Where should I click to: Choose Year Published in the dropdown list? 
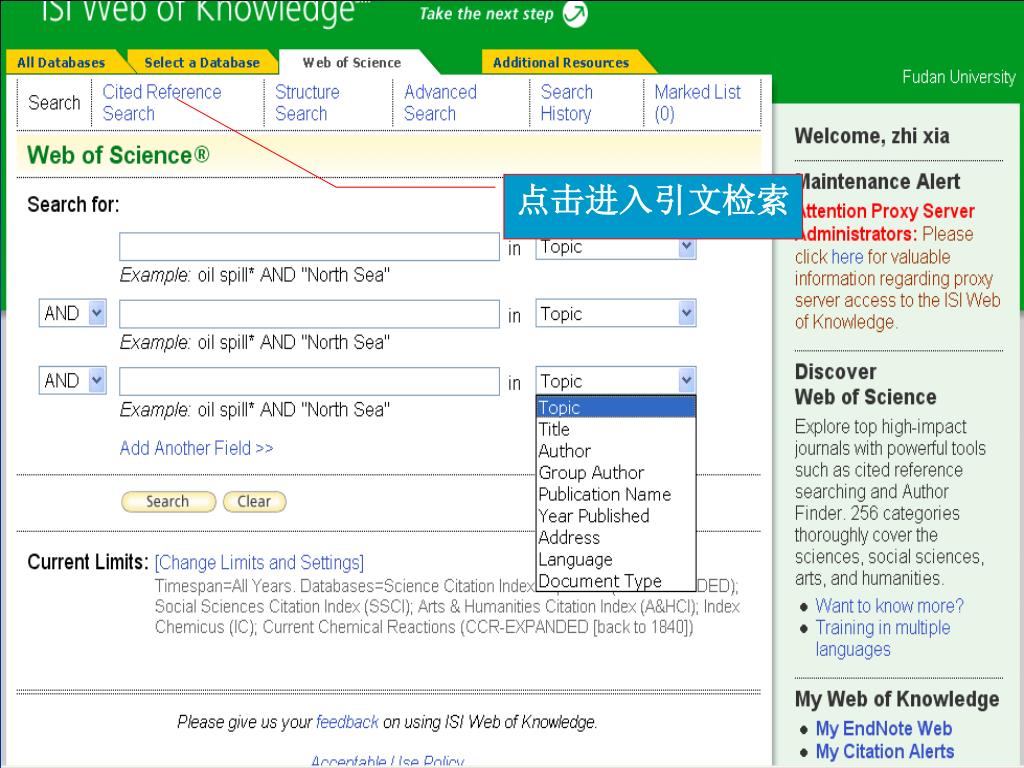point(616,515)
